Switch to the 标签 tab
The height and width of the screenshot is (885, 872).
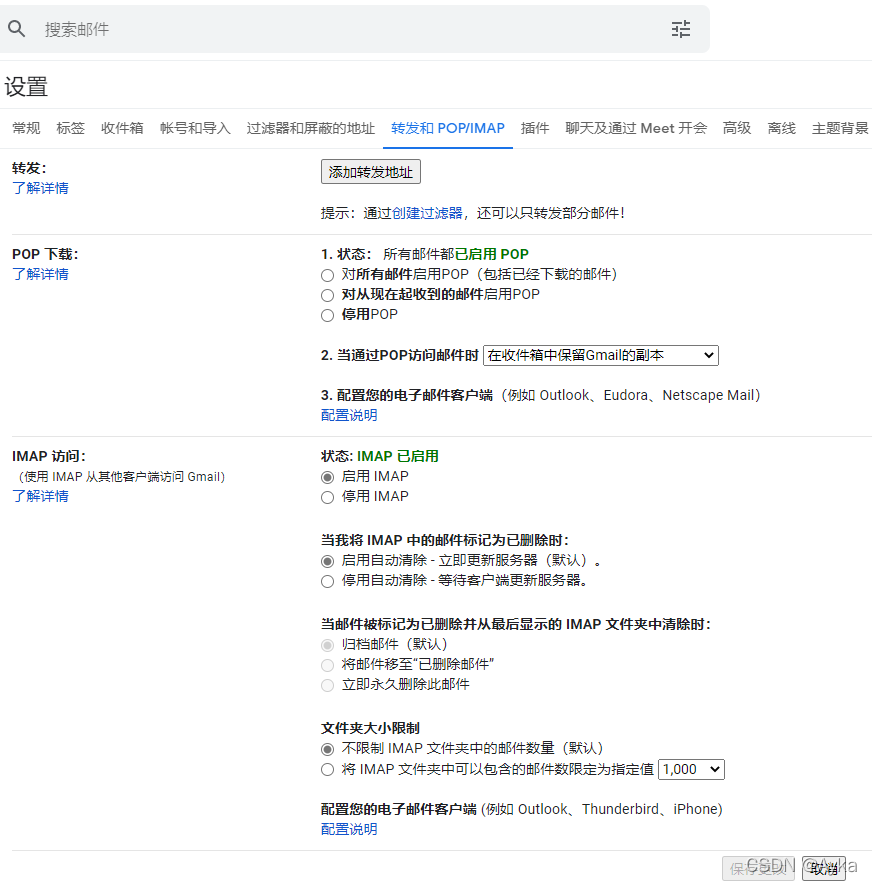click(x=71, y=128)
